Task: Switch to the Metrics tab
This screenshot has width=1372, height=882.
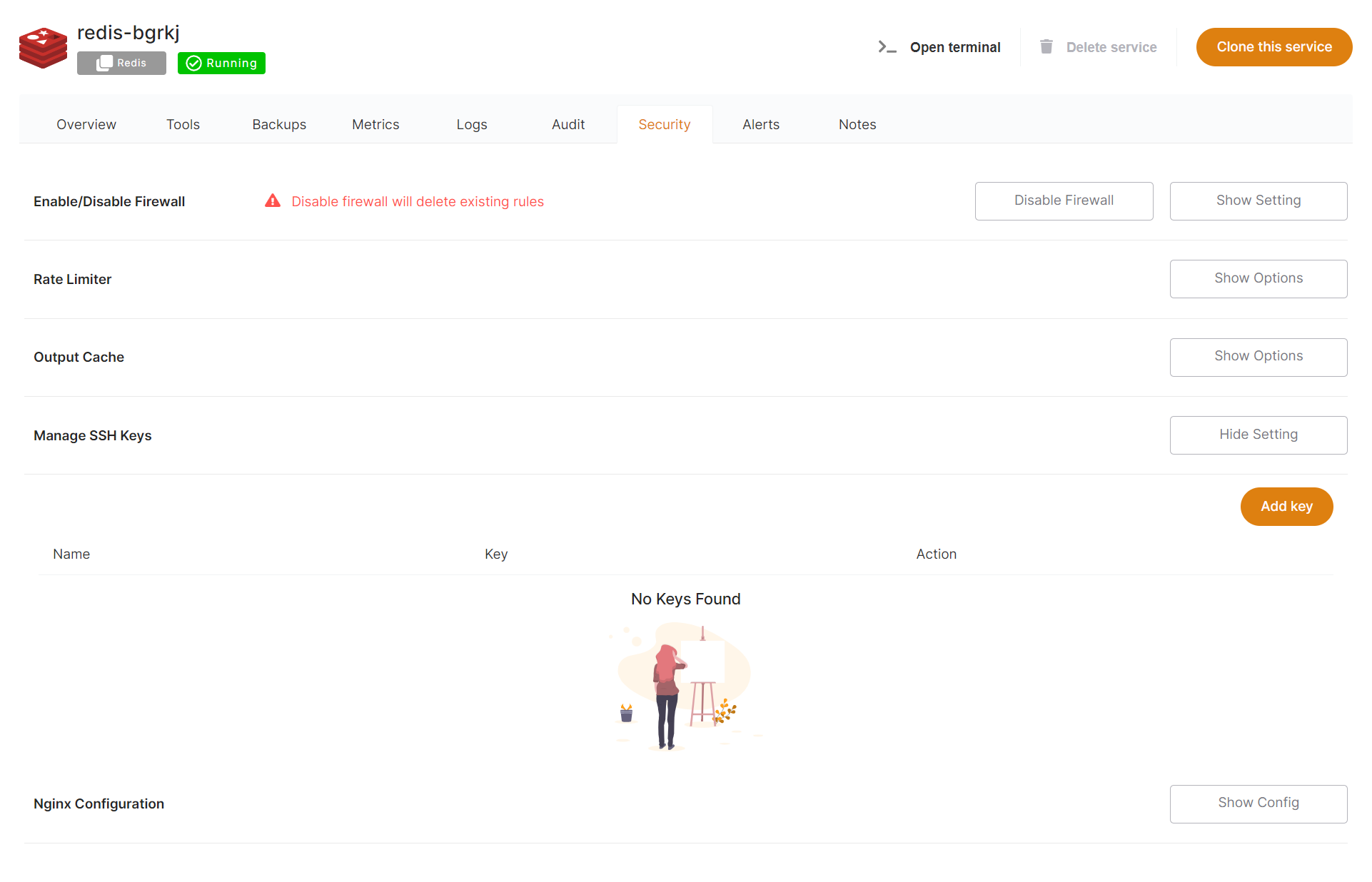Action: click(x=375, y=123)
